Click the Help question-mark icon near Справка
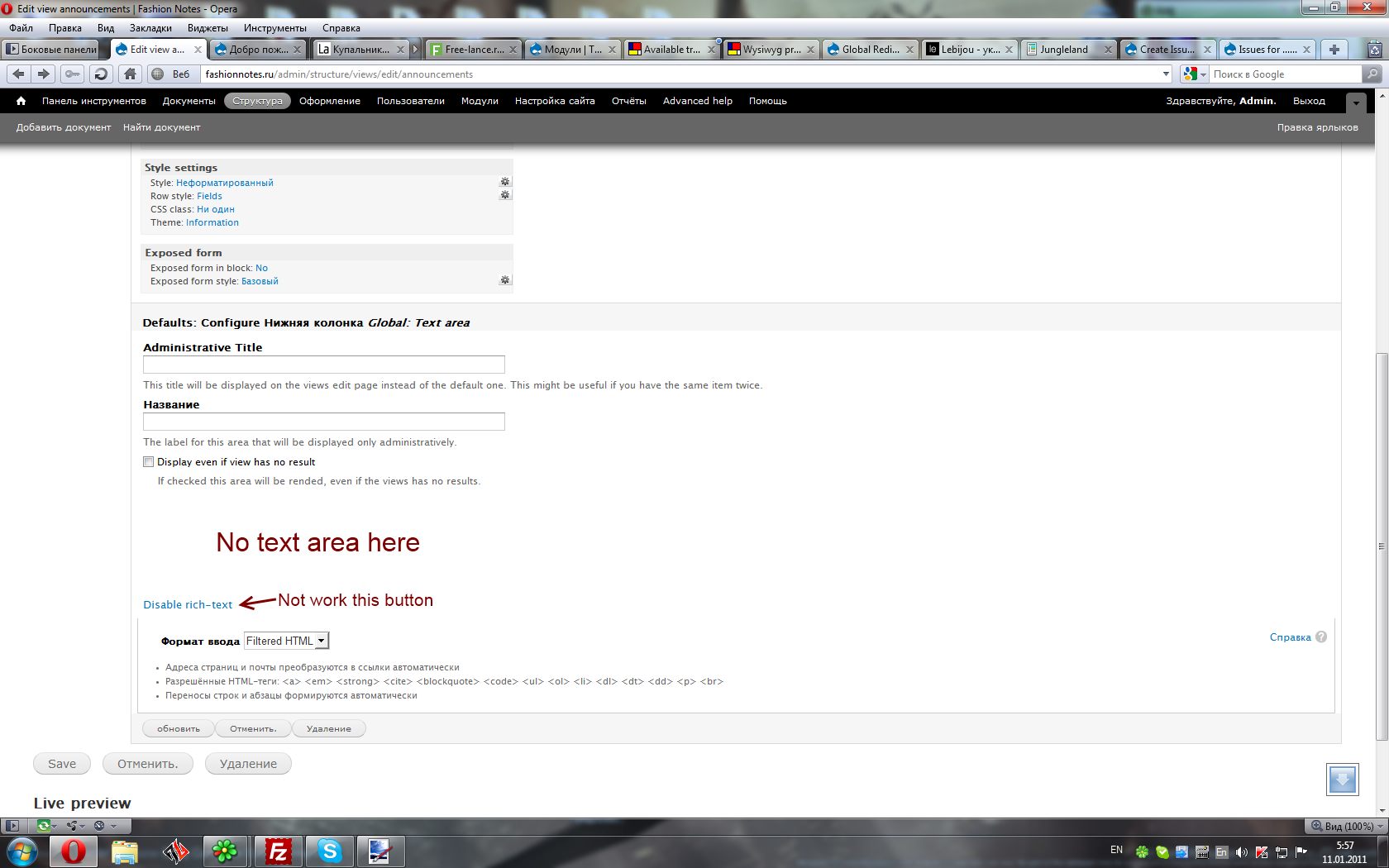 (x=1320, y=637)
